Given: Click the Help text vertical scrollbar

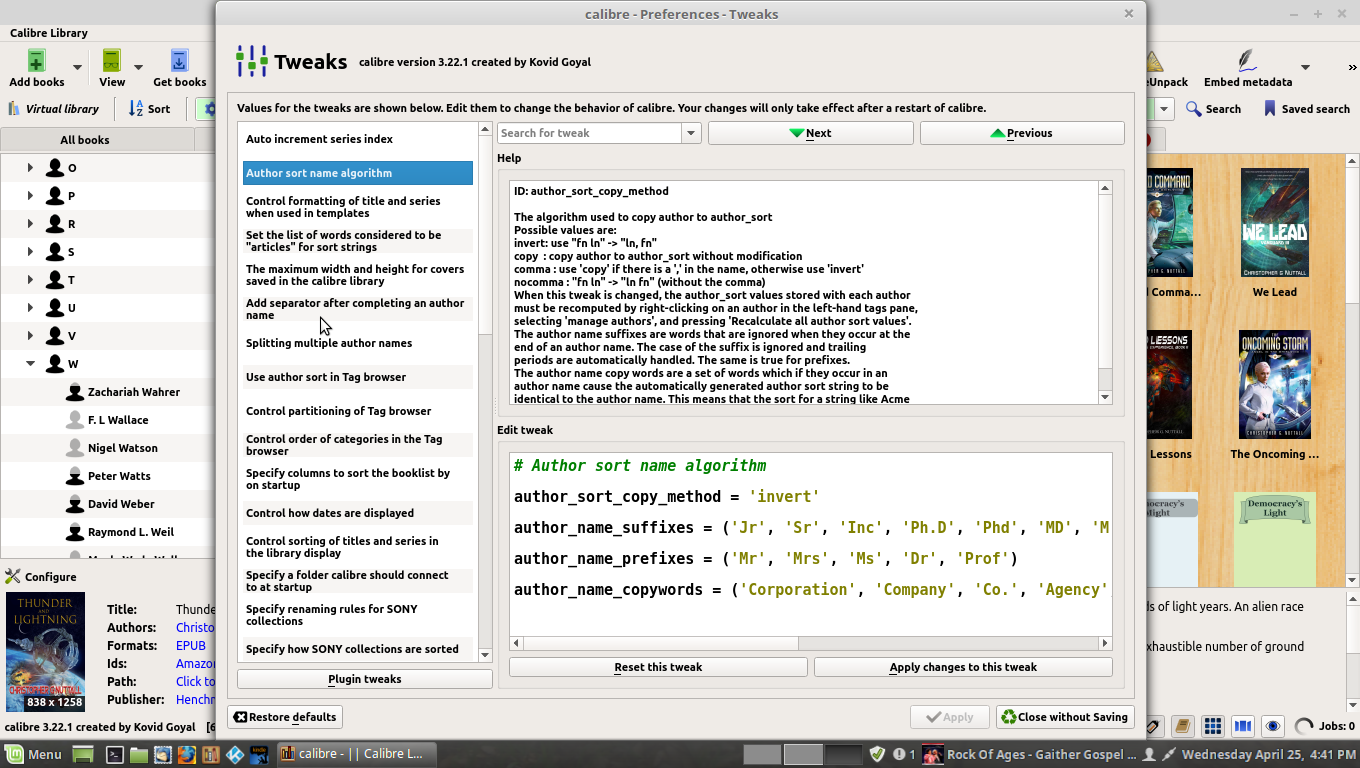Looking at the screenshot, I should (1105, 293).
